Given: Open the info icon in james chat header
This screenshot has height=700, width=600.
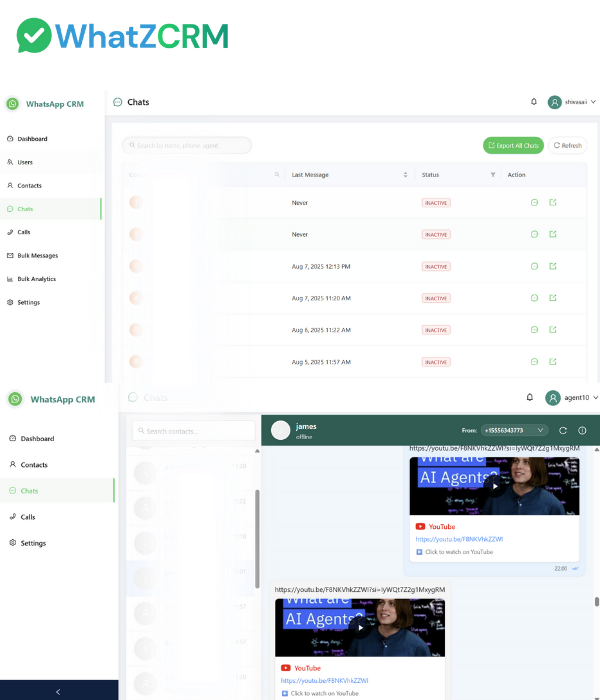Looking at the screenshot, I should 582,430.
